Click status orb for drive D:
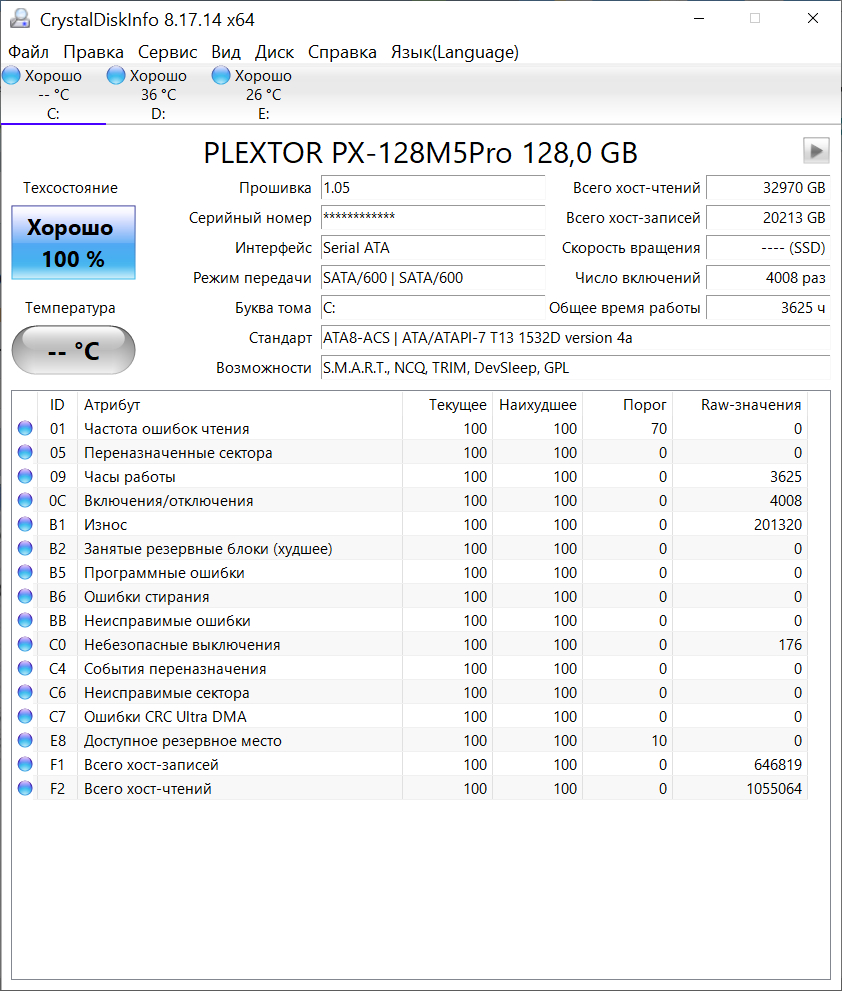 116,76
